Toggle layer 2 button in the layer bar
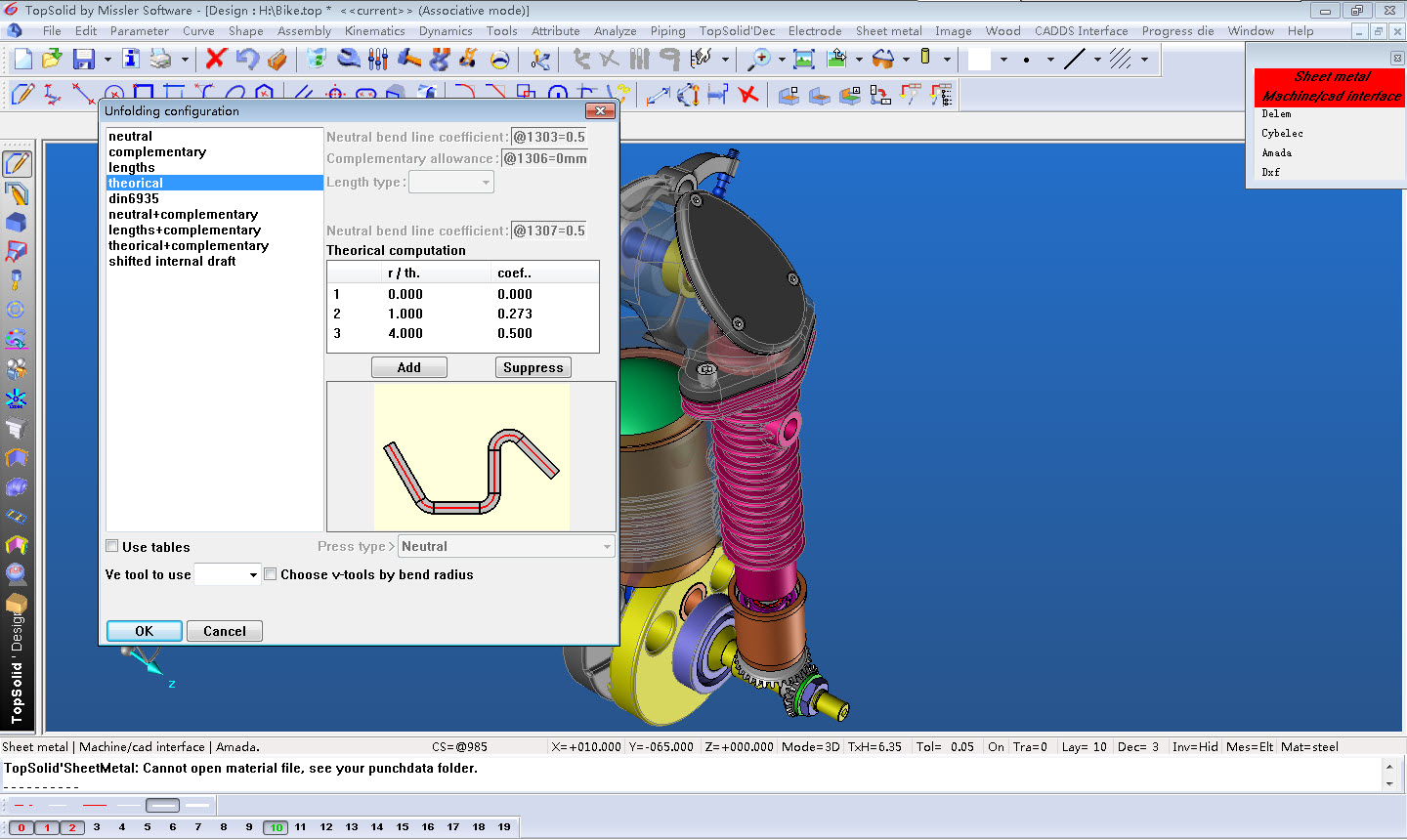 (72, 827)
